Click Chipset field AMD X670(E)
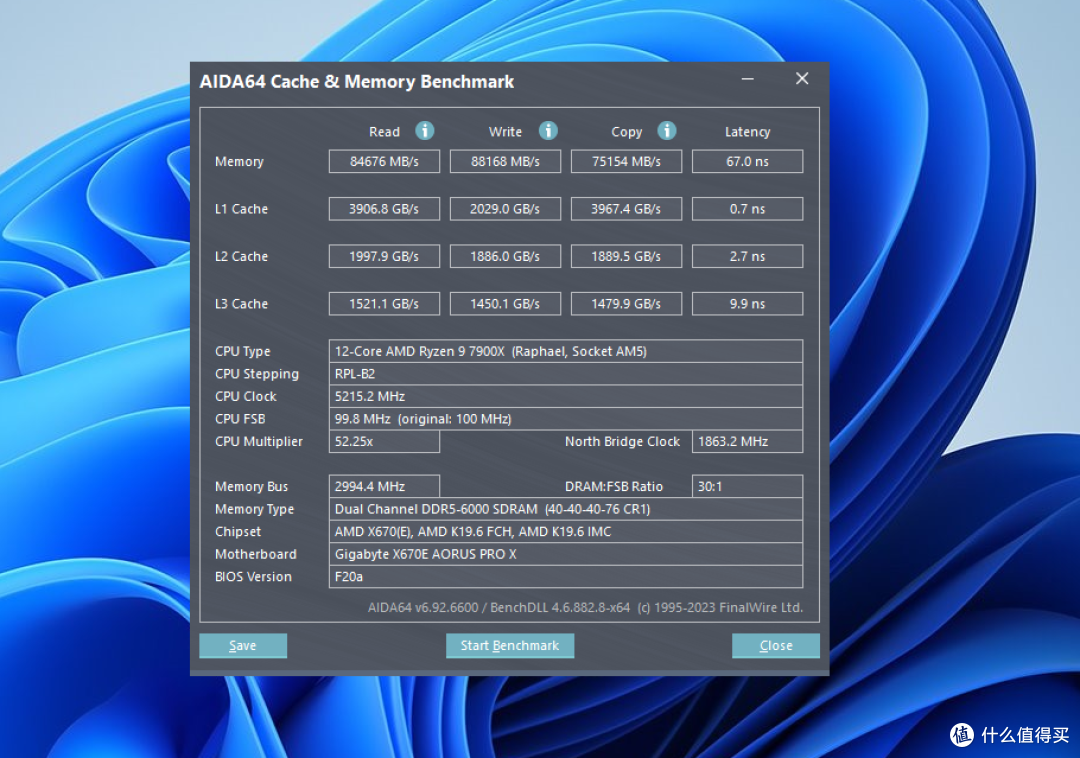The image size is (1080, 758). click(565, 531)
